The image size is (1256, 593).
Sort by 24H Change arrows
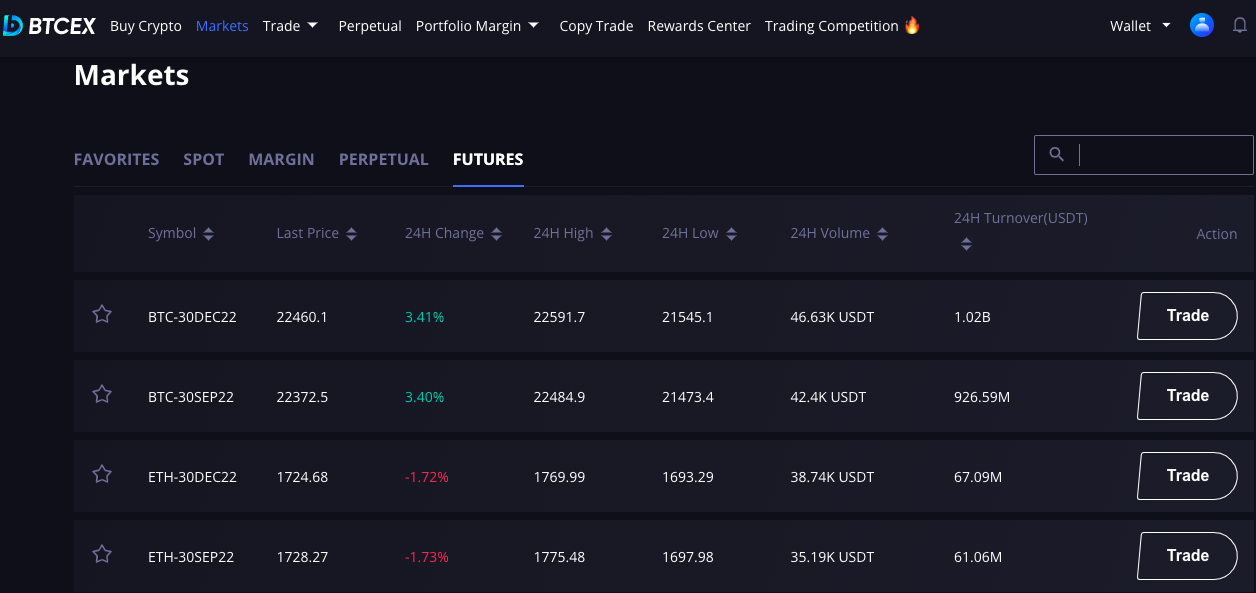point(496,234)
